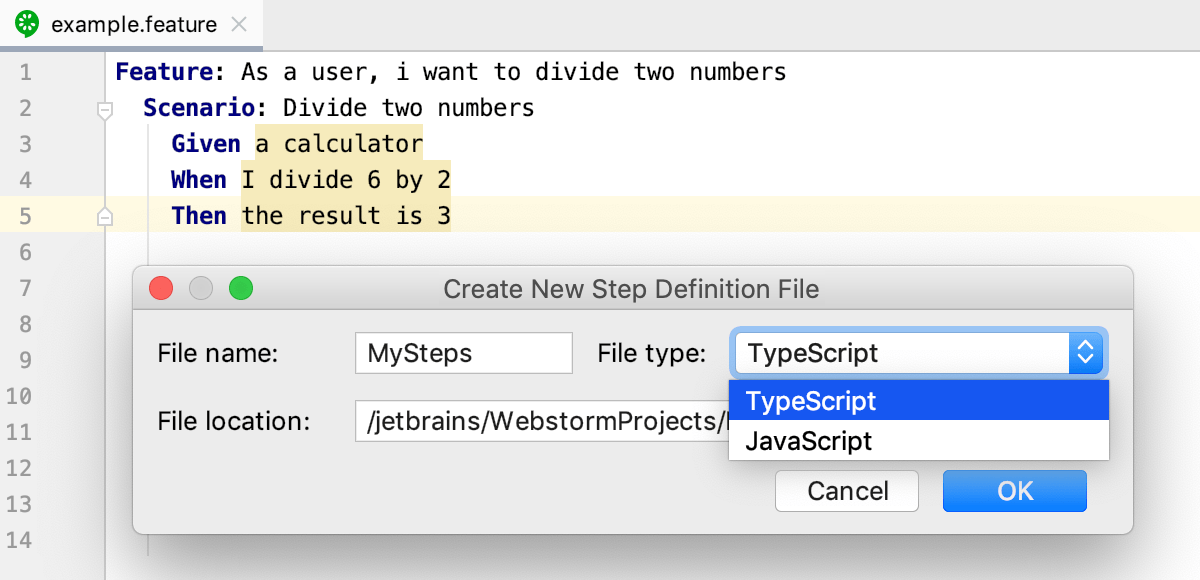
Task: Click the fold end marker beside line 5
Action: (104, 215)
